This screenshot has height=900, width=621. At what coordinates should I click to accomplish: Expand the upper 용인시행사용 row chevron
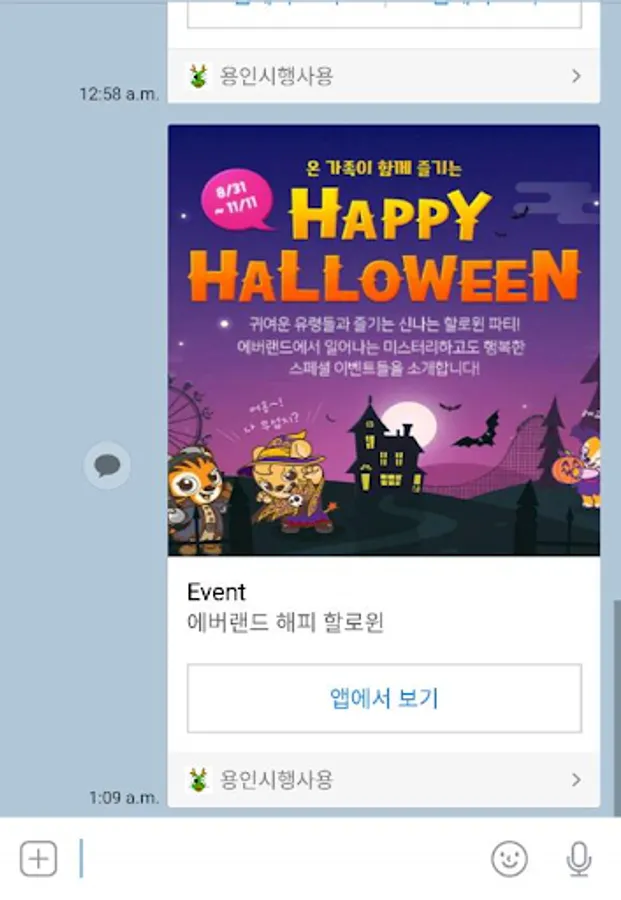coord(576,76)
